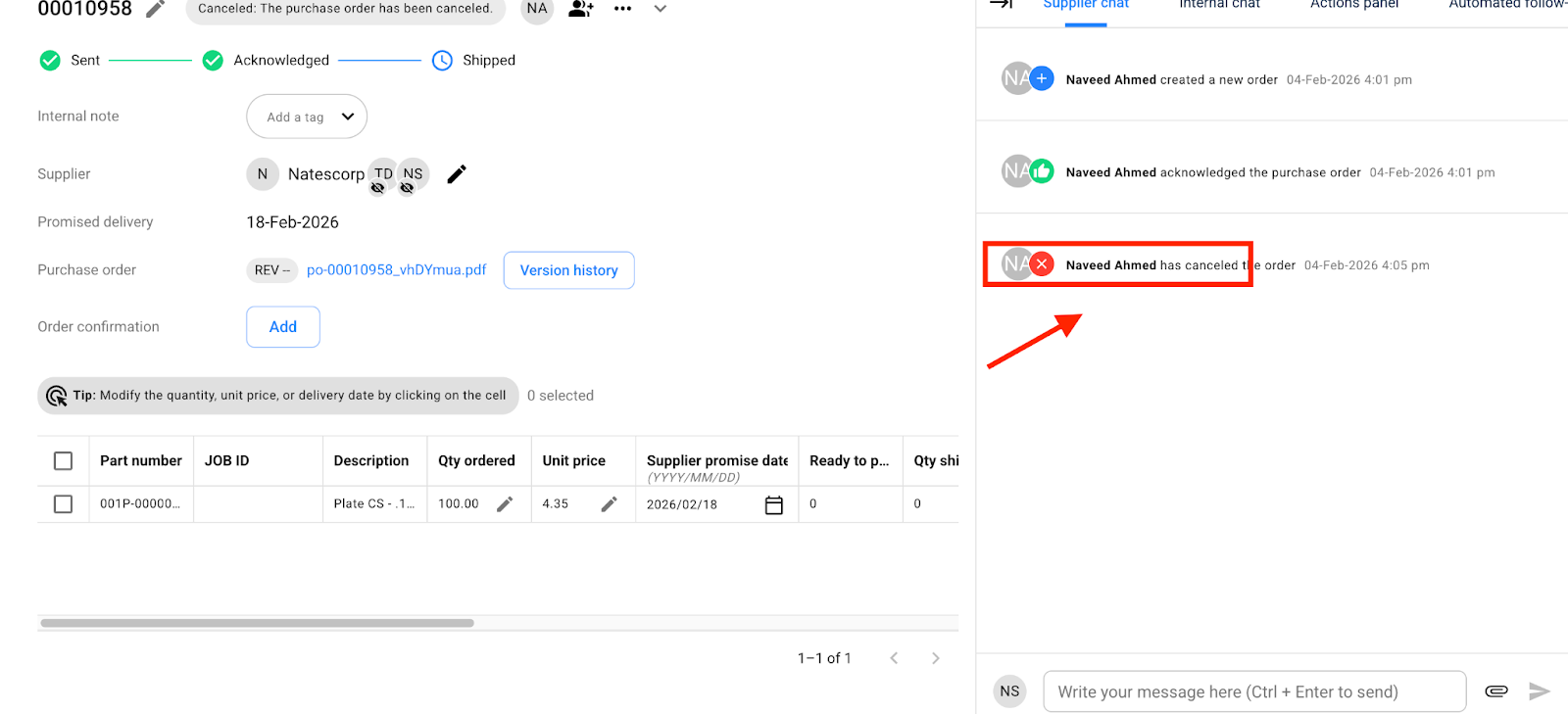The image size is (1568, 714).
Task: Open the Add a tag dropdown
Action: click(x=307, y=117)
